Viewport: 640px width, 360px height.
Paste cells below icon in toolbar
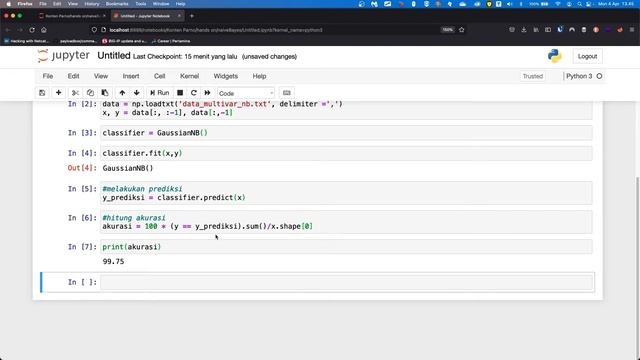105,93
